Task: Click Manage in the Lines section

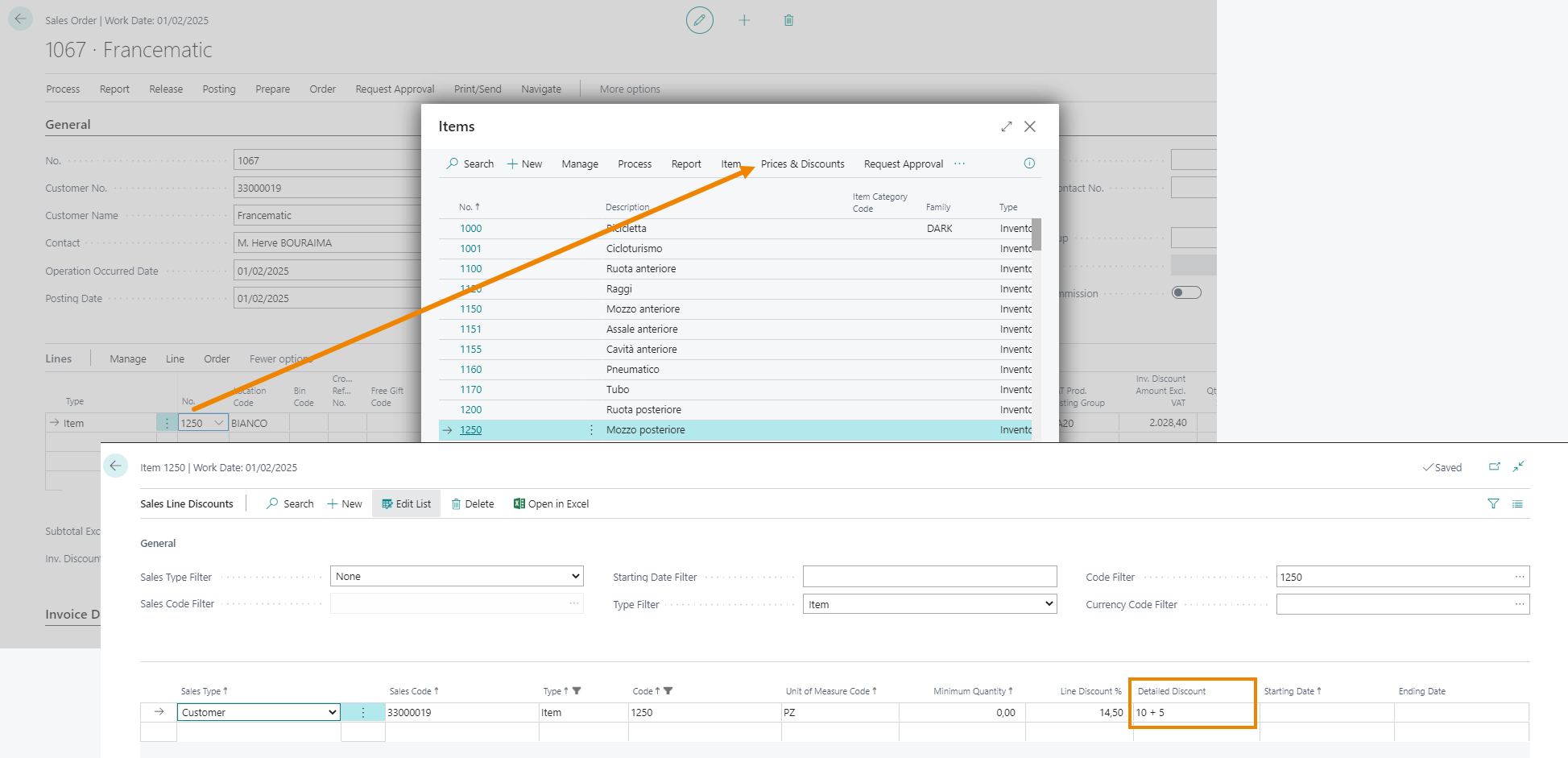Action: 128,358
